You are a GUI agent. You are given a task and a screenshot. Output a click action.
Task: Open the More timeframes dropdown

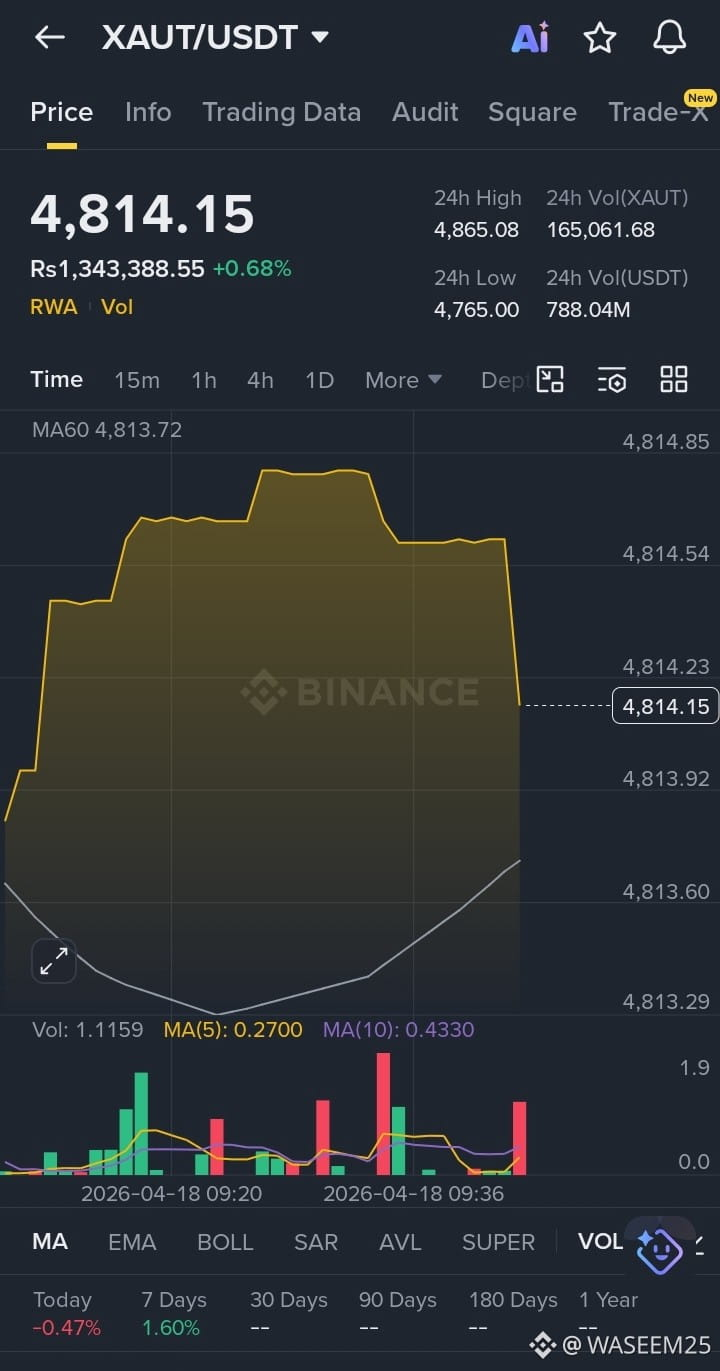pyautogui.click(x=403, y=380)
